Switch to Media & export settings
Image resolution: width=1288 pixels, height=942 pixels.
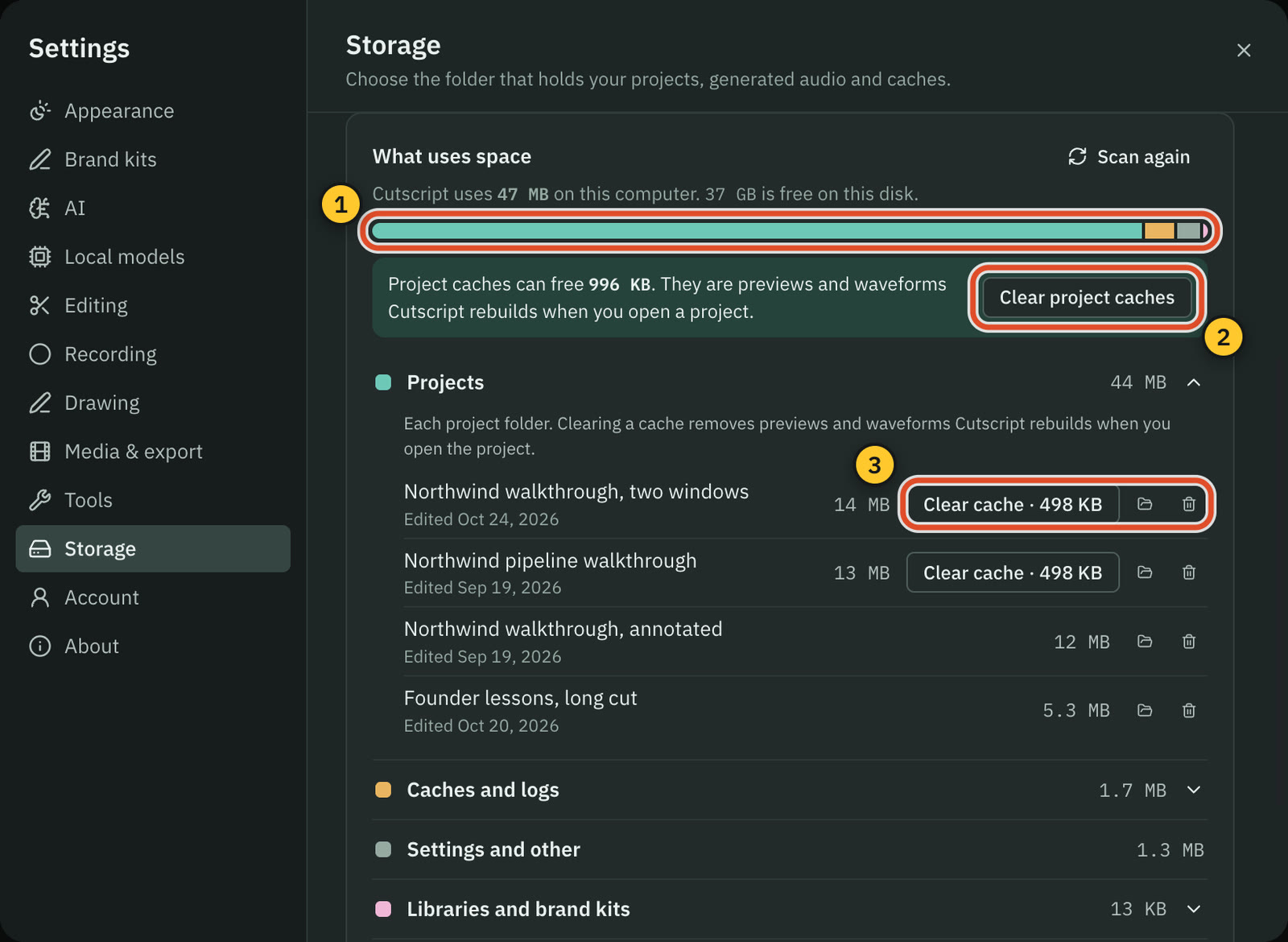[x=153, y=452]
